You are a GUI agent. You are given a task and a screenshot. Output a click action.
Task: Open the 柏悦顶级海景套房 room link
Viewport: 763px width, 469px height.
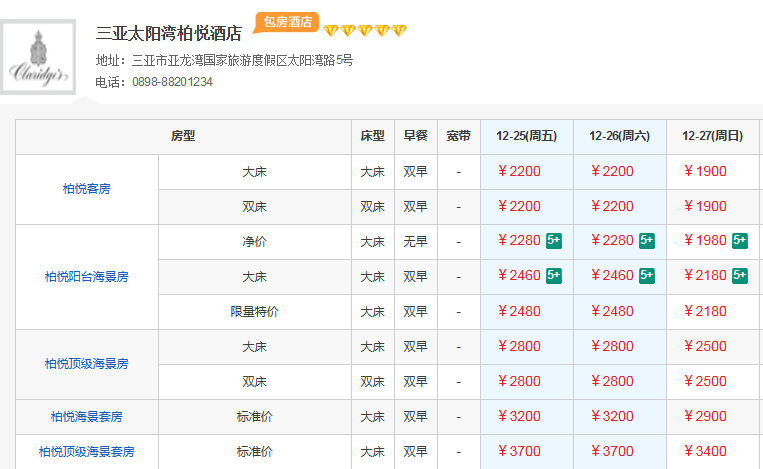pos(86,452)
